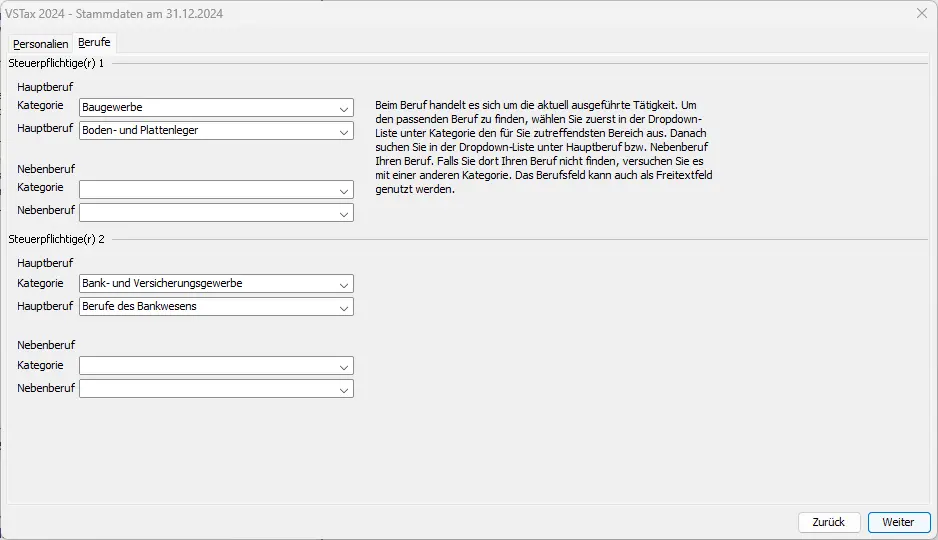Close the Stammdaten dialog window

[921, 13]
